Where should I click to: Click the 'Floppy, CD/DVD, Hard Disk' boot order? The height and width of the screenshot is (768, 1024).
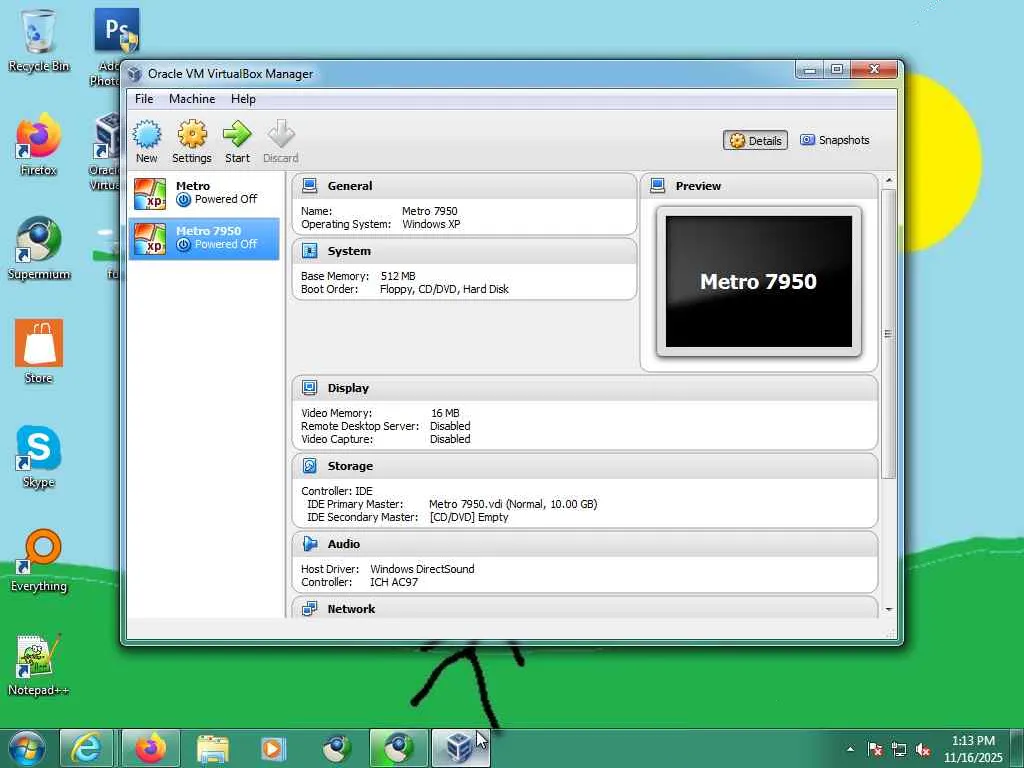(x=444, y=289)
